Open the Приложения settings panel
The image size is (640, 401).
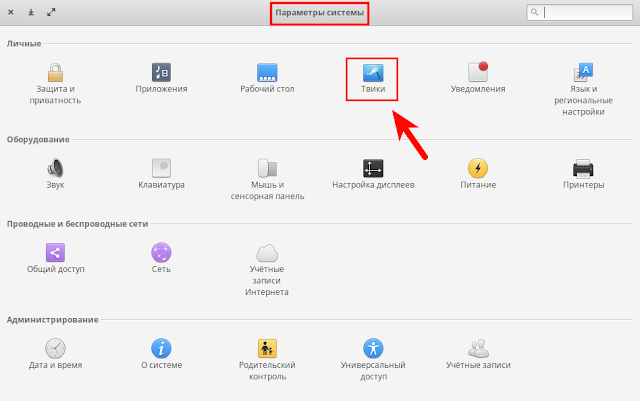tap(161, 78)
